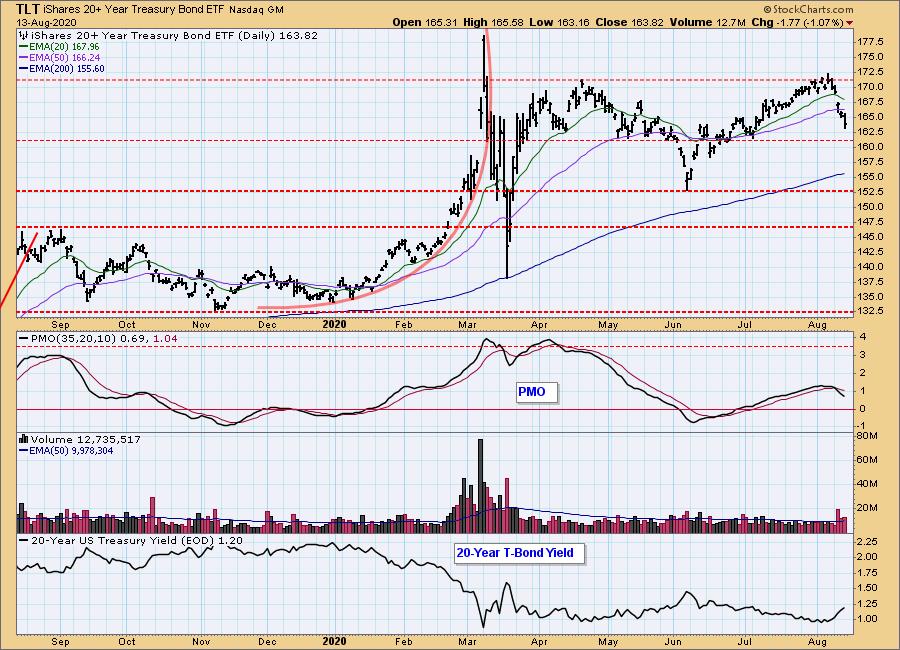The height and width of the screenshot is (650, 900).
Task: Click the 'EMA(20) 167.96' legend entry
Action: pos(64,47)
